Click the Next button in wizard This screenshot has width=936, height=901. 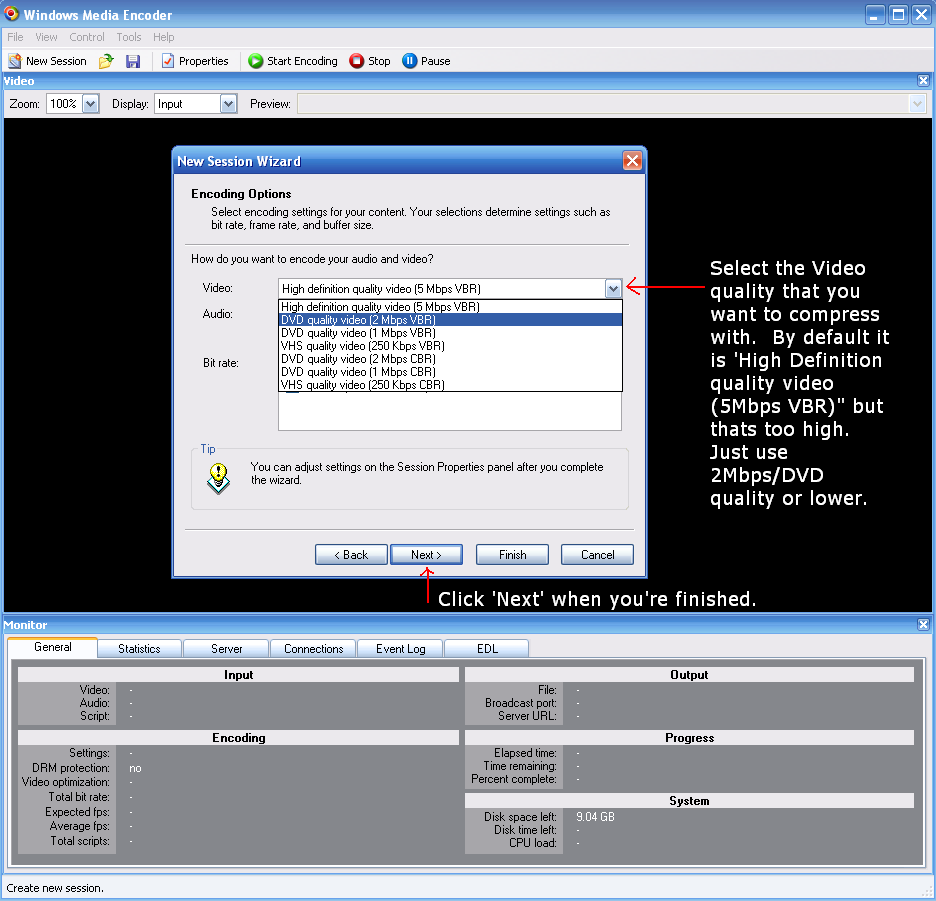(425, 555)
